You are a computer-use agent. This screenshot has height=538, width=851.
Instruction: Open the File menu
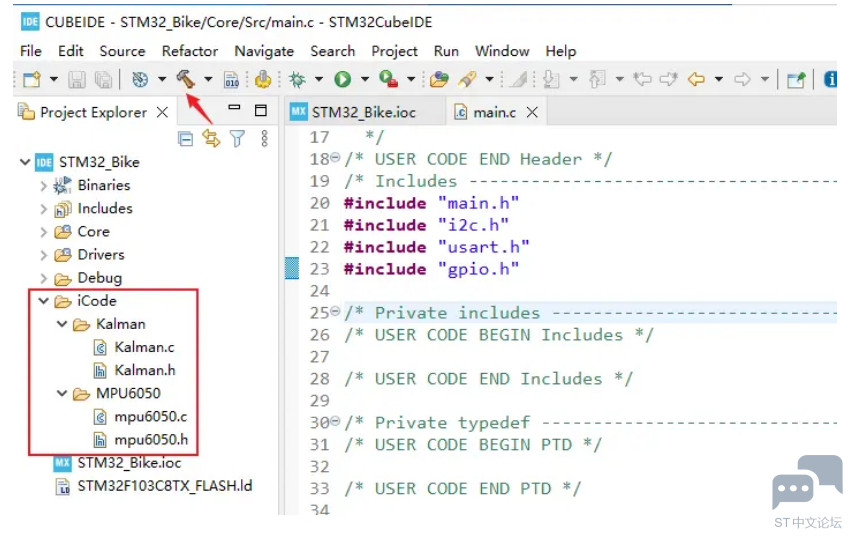point(31,51)
